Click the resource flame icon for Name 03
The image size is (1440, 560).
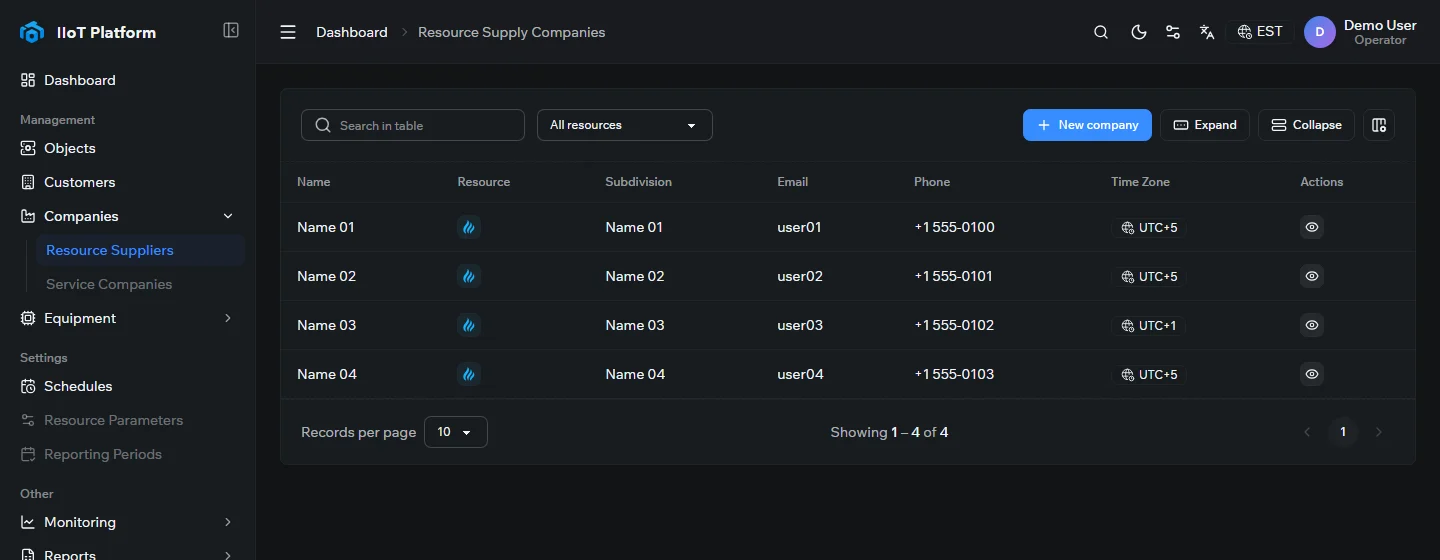(x=469, y=325)
